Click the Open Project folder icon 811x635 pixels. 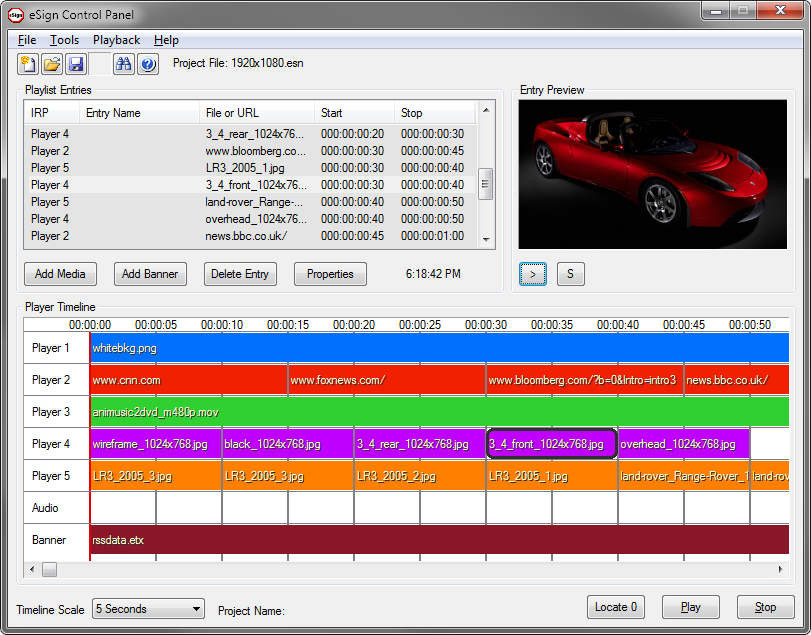point(52,64)
